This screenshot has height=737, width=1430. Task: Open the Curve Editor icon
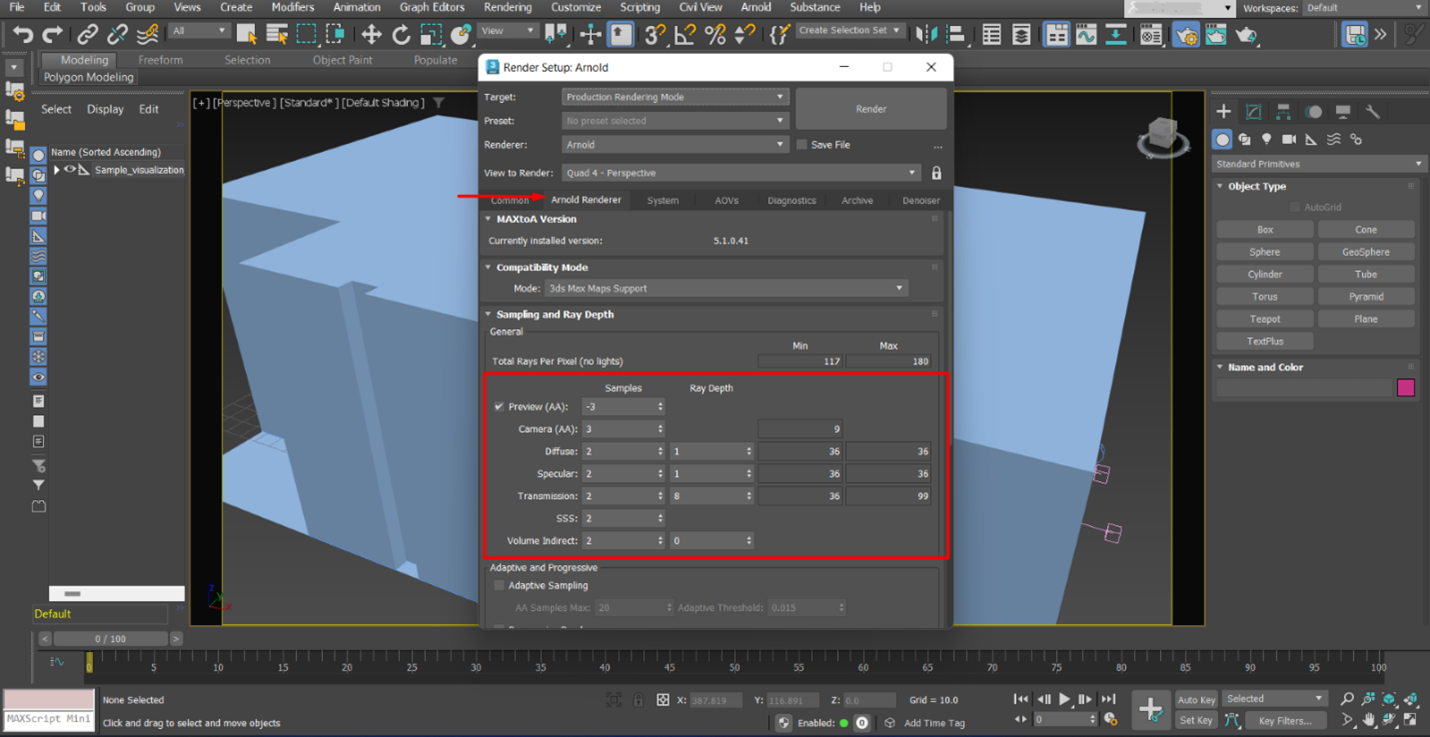tap(1086, 35)
